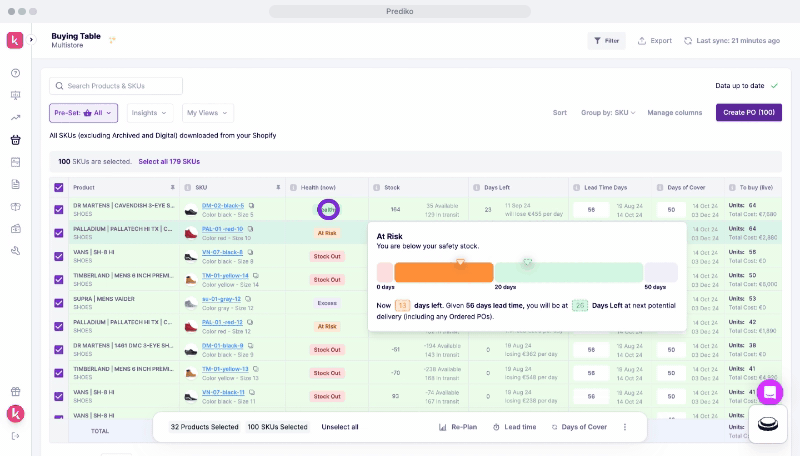Click Re-Plan in bottom action bar

click(x=458, y=427)
